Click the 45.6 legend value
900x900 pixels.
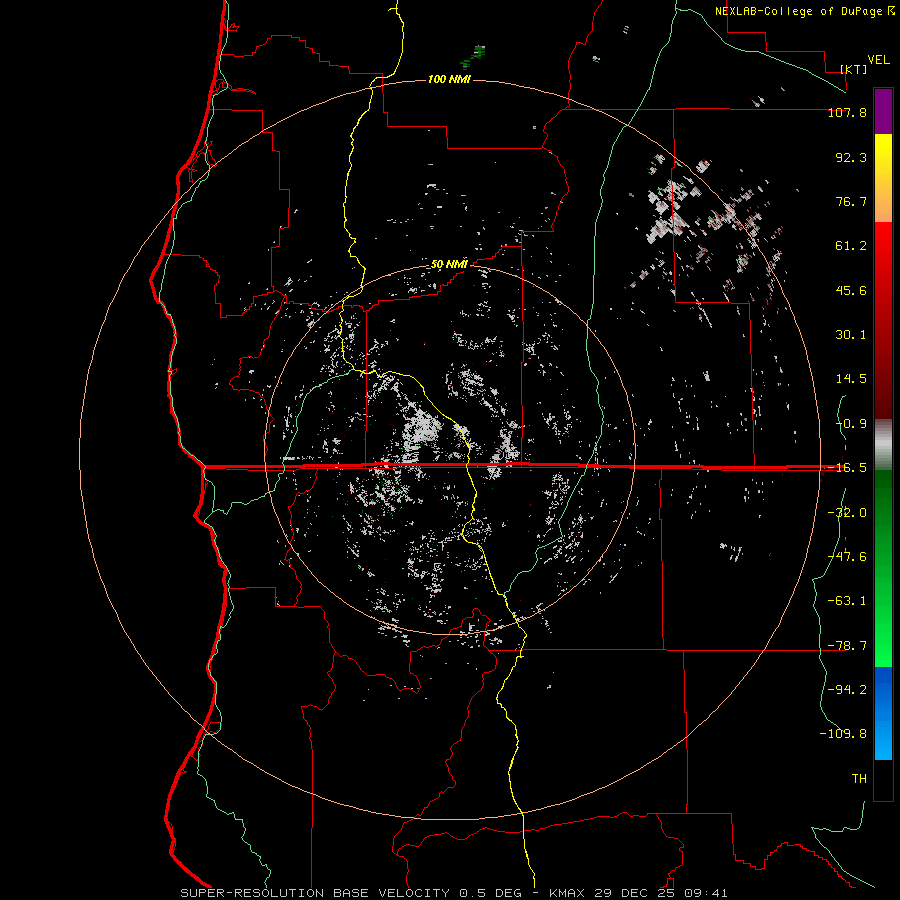[851, 290]
